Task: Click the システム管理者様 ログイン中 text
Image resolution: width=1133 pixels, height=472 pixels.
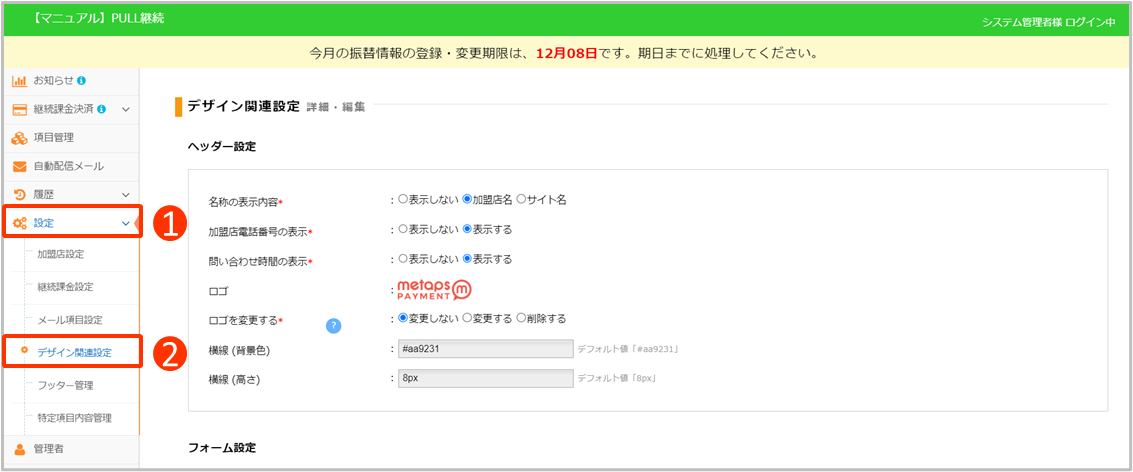Action: pos(1048,22)
